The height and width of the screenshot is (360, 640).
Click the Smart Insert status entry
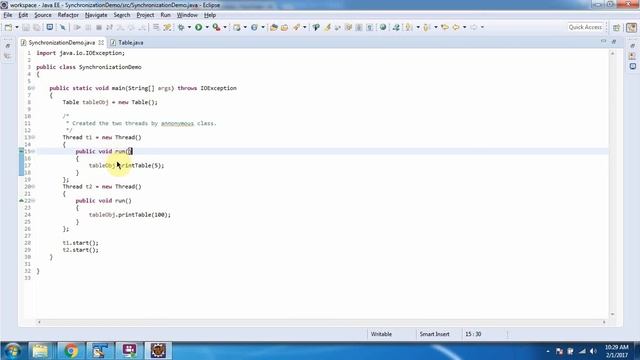coord(435,334)
